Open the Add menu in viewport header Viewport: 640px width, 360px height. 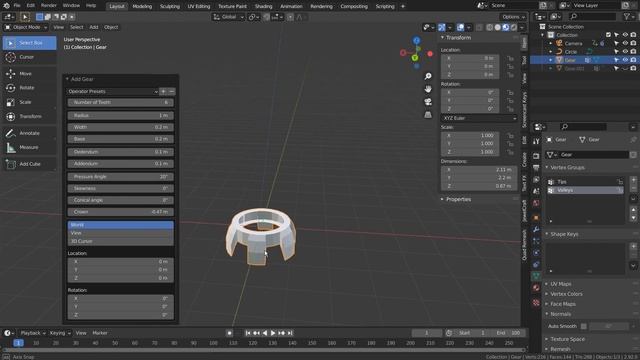[x=93, y=27]
